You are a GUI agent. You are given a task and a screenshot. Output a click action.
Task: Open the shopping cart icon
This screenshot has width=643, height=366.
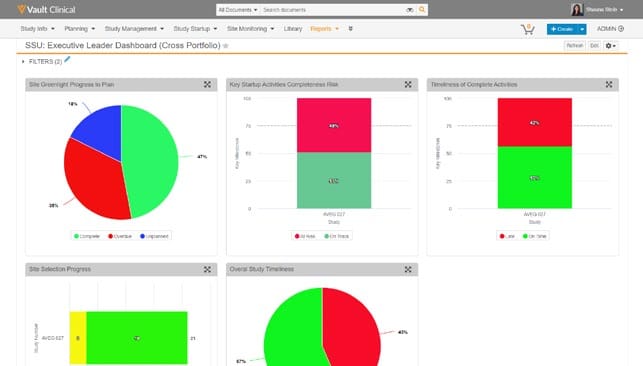[527, 29]
